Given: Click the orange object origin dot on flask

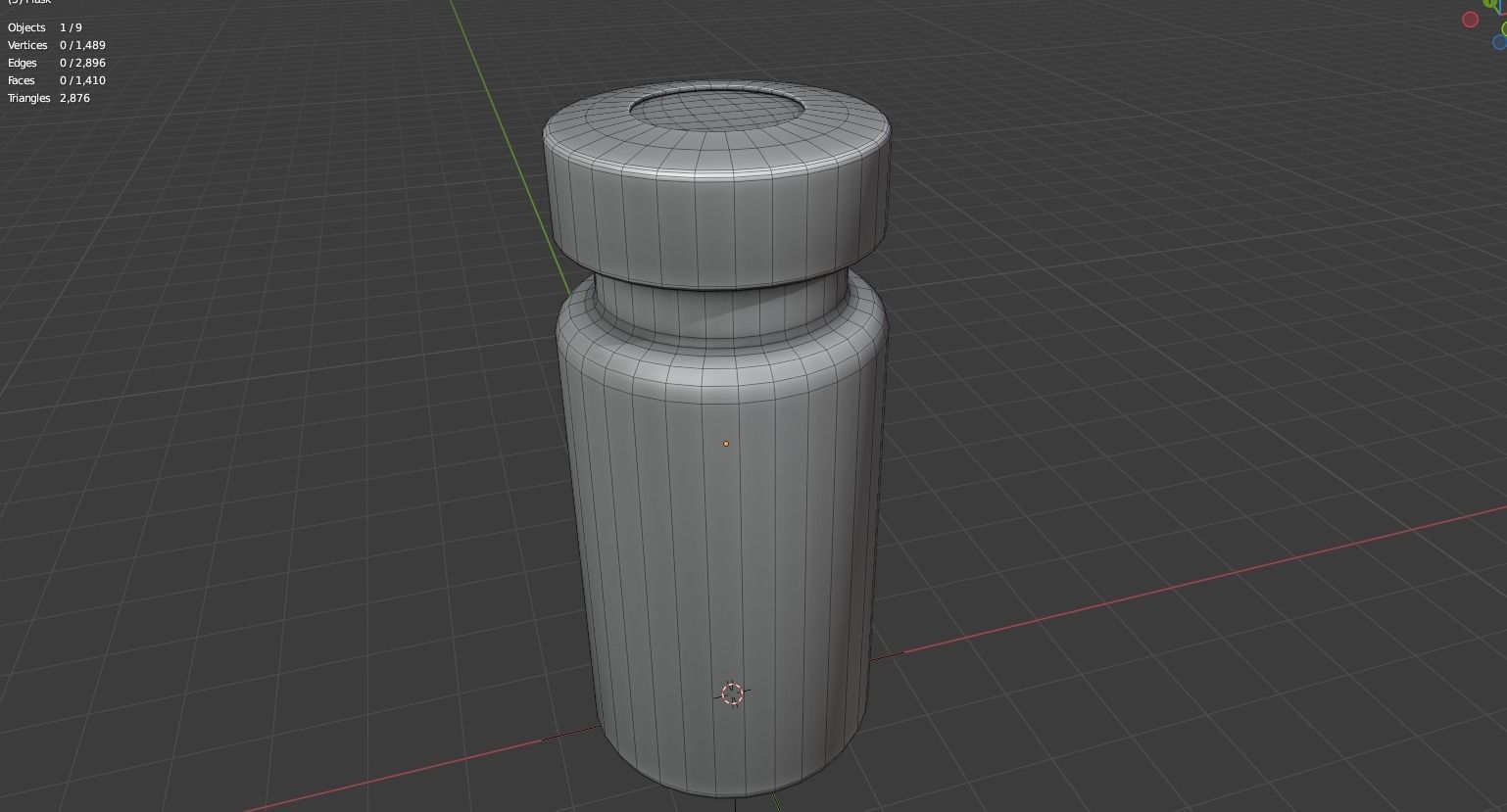Looking at the screenshot, I should click(x=726, y=444).
